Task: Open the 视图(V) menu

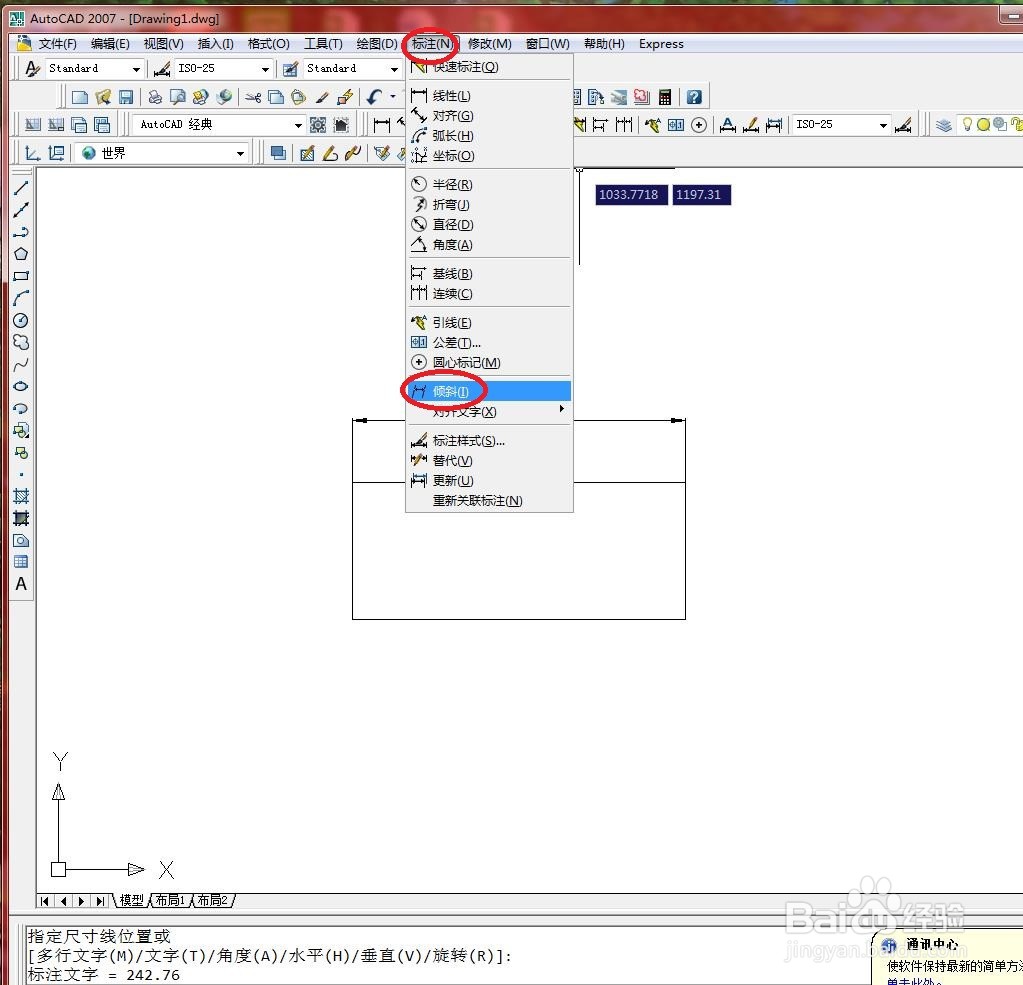Action: click(x=163, y=44)
